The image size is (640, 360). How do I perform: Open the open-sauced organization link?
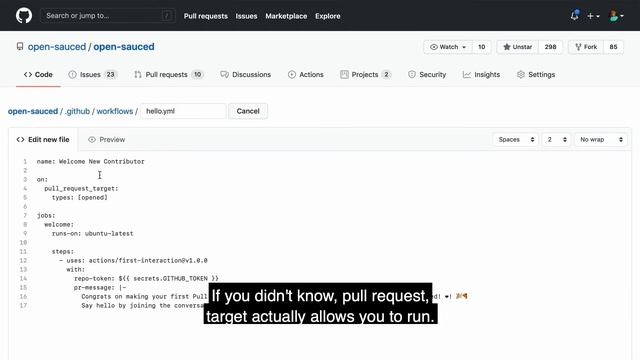click(57, 47)
